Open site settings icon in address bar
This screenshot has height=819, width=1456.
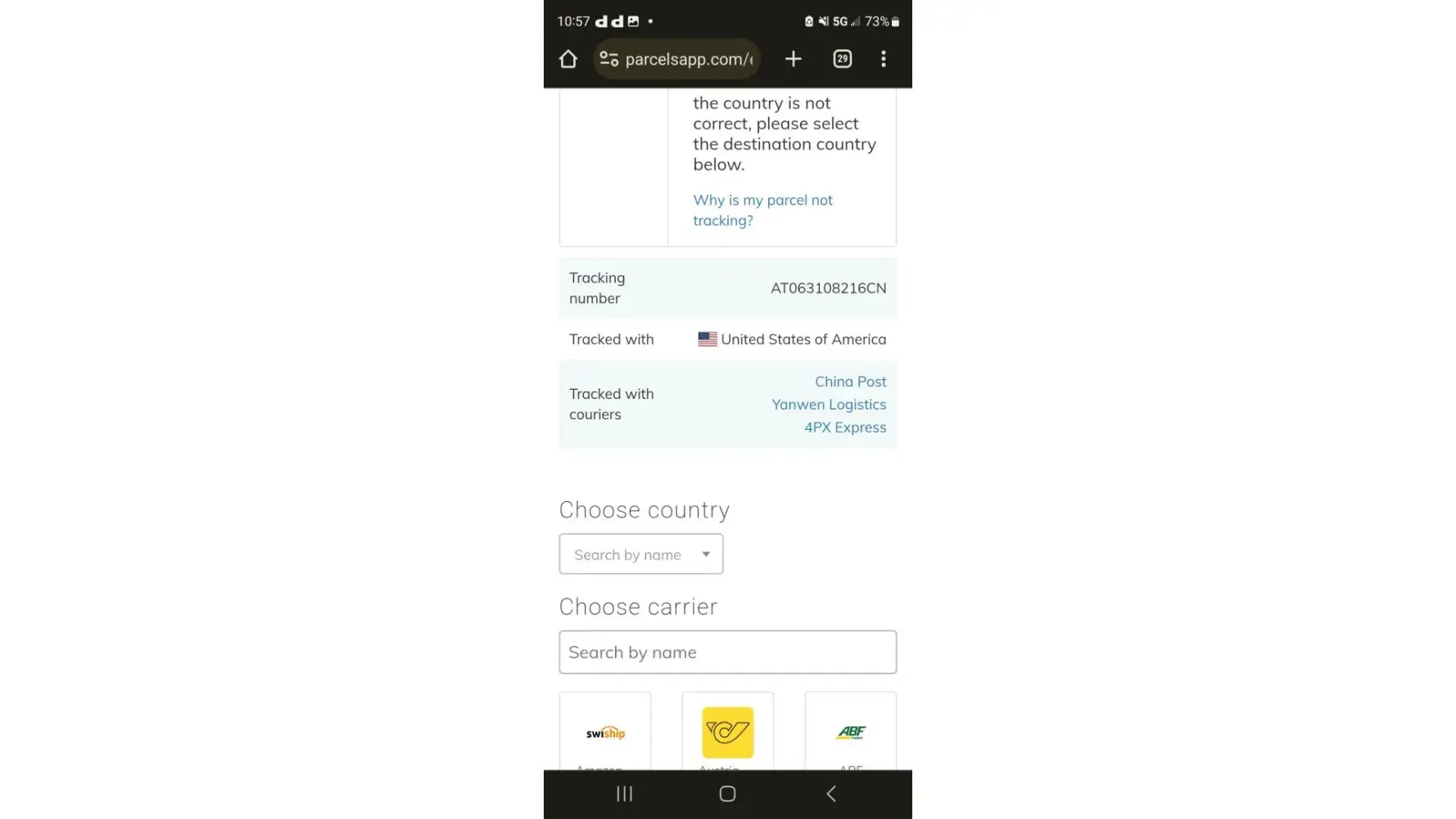608,59
